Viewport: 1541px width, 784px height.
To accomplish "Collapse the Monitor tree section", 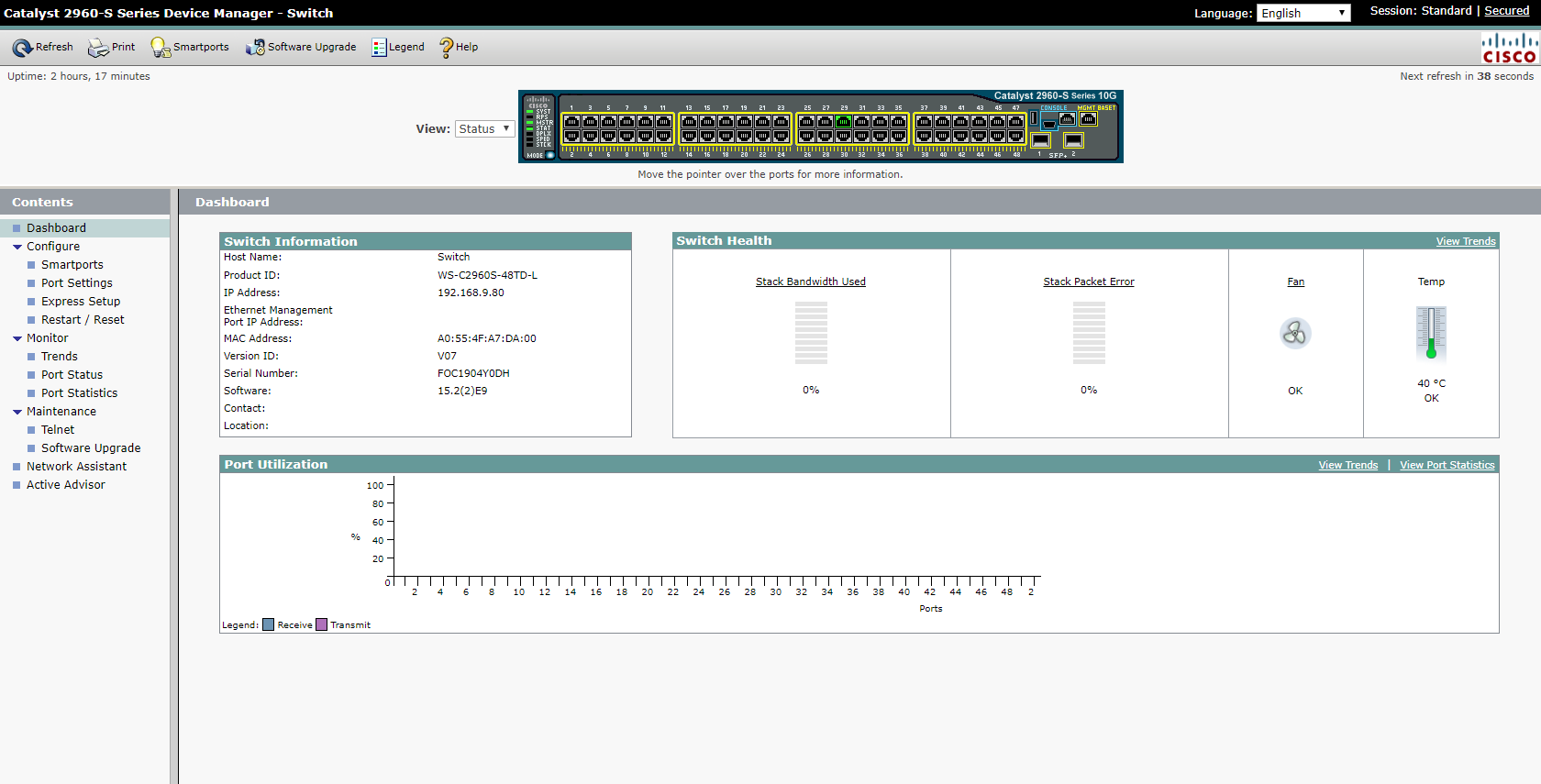I will [17, 338].
